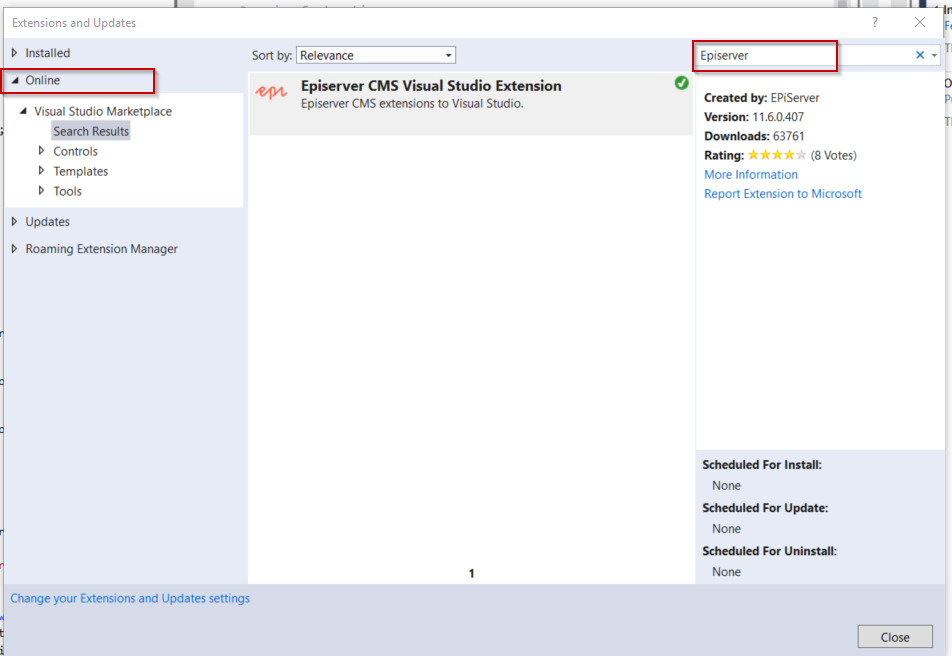
Task: Clear the search box with the X icon
Action: point(920,55)
